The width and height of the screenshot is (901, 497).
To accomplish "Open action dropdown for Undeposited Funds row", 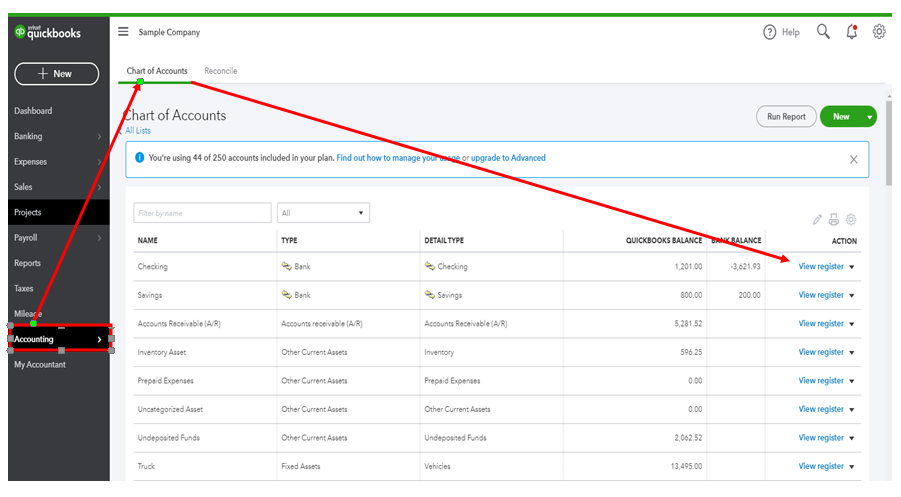I will 852,438.
